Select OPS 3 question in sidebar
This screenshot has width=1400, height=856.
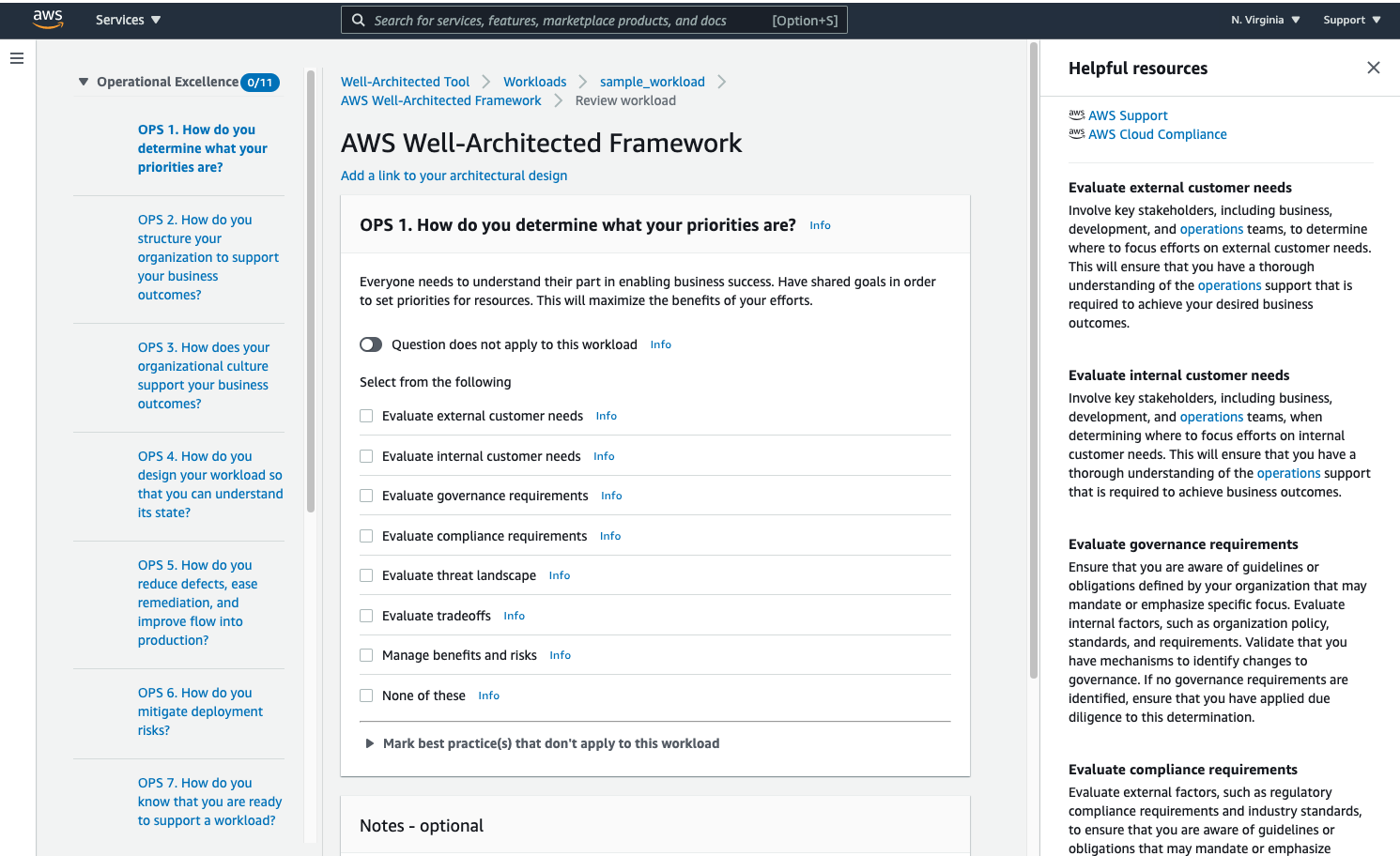tap(204, 375)
